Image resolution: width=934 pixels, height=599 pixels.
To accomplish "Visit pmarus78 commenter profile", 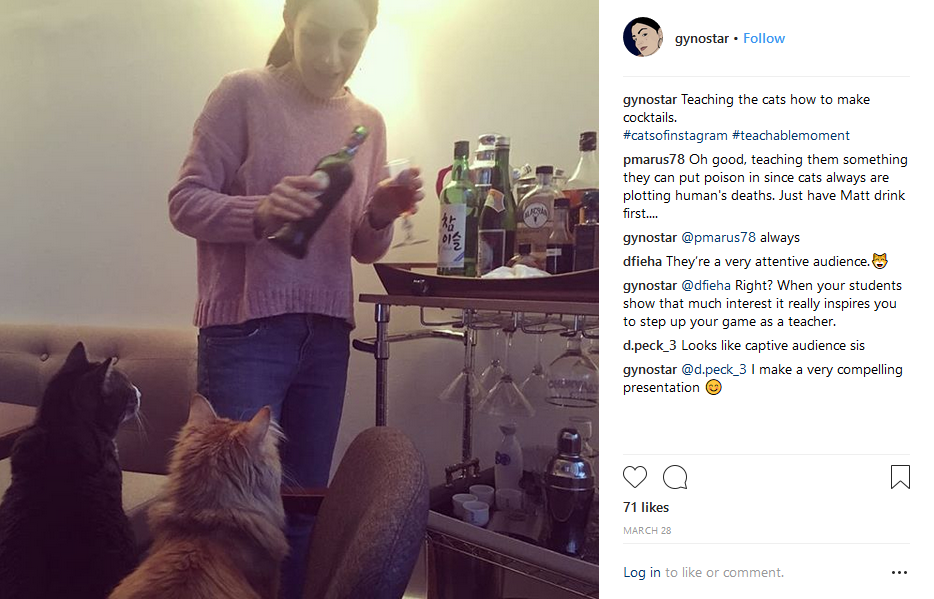I will point(654,160).
